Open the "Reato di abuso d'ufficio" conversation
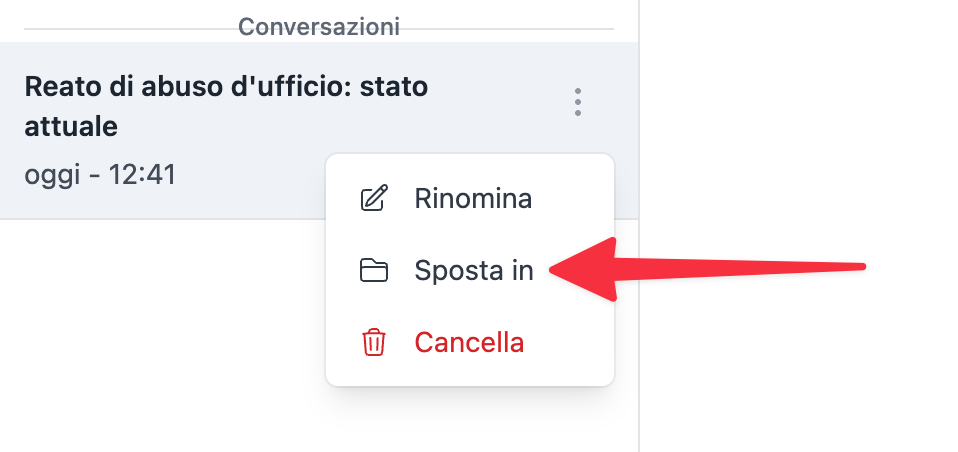This screenshot has height=452, width=958. coord(225,87)
